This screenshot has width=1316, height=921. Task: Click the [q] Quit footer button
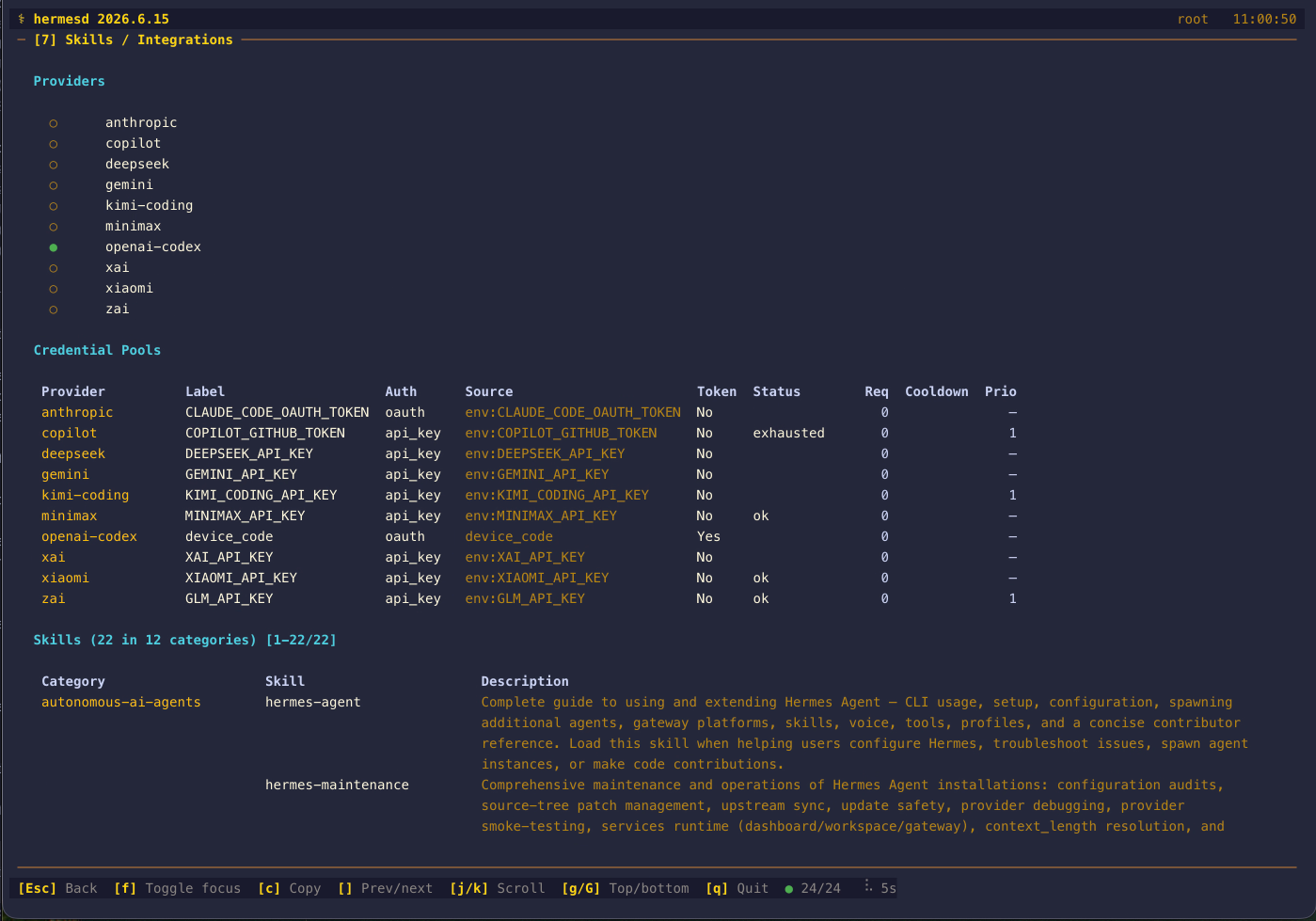coord(737,888)
